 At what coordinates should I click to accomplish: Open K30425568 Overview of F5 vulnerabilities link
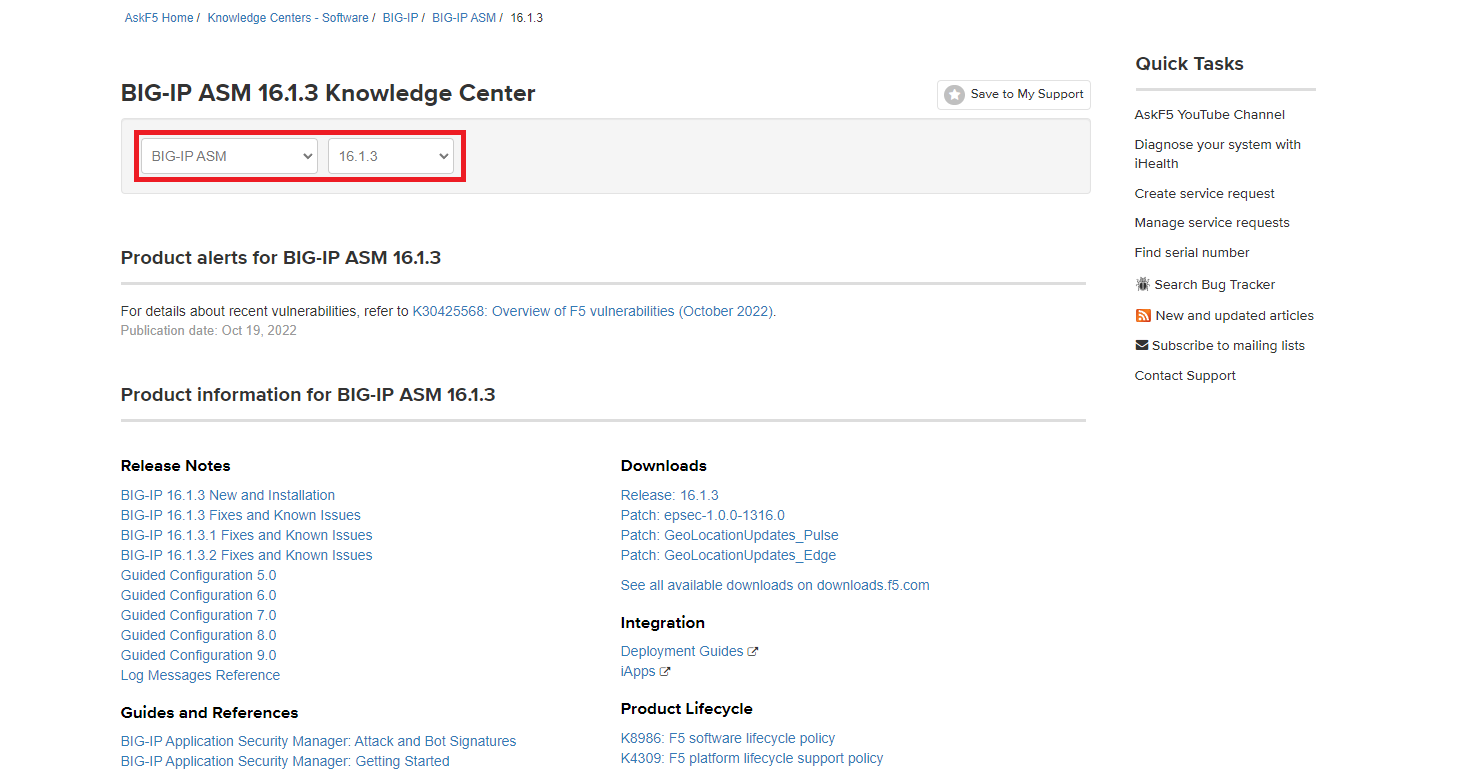pos(592,311)
